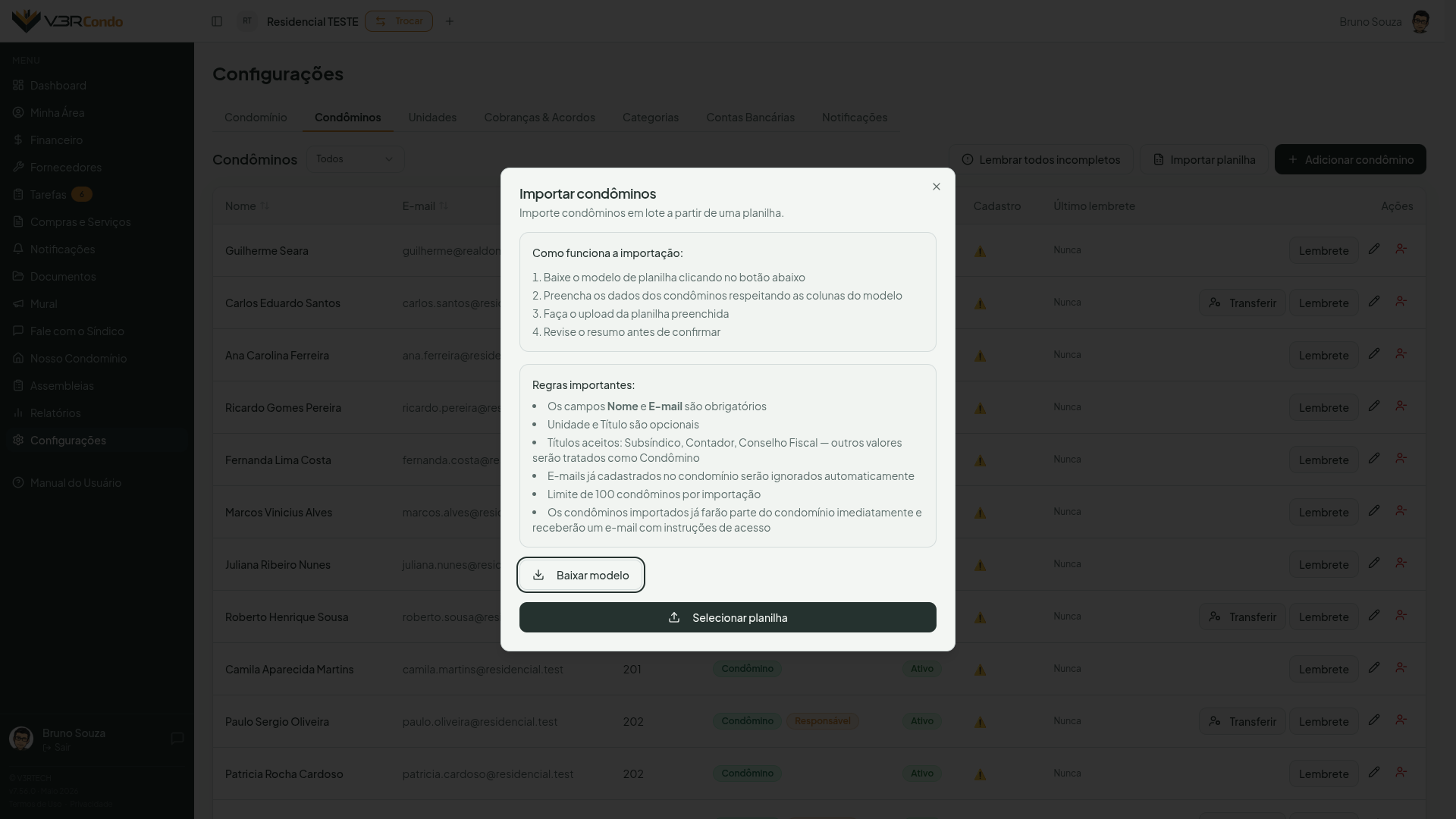Edit Patricia Rocha Cardoso pencil icon
Viewport: 1456px width, 819px height.
coord(1373,772)
